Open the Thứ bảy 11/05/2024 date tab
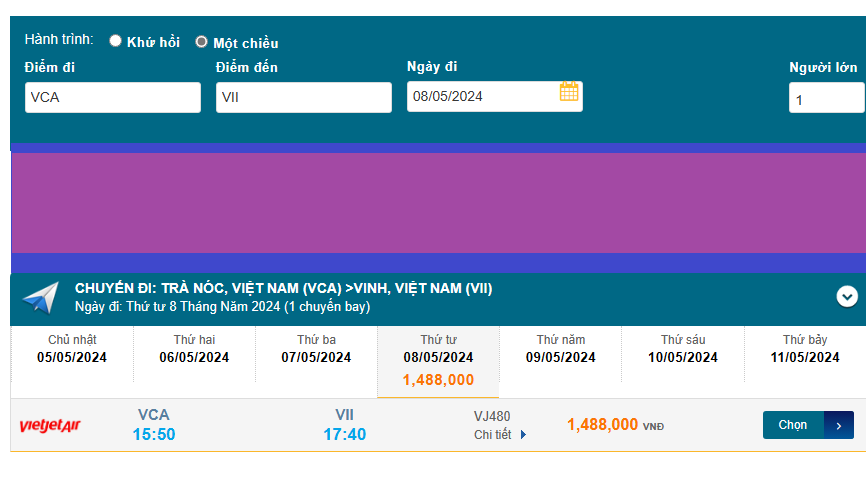Screen dimensions: 866x484 click(x=806, y=349)
